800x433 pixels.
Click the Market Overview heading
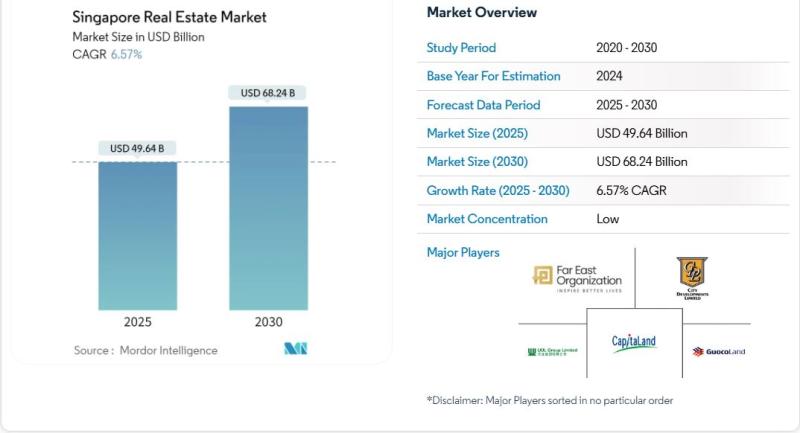pyautogui.click(x=481, y=13)
